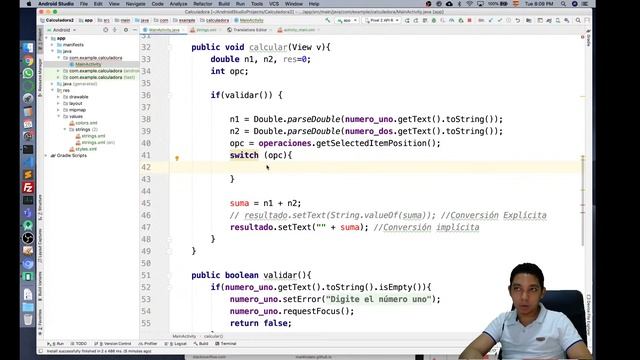Open the Project view selector 'Android' dropdown
The height and width of the screenshot is (360, 640).
(62, 30)
